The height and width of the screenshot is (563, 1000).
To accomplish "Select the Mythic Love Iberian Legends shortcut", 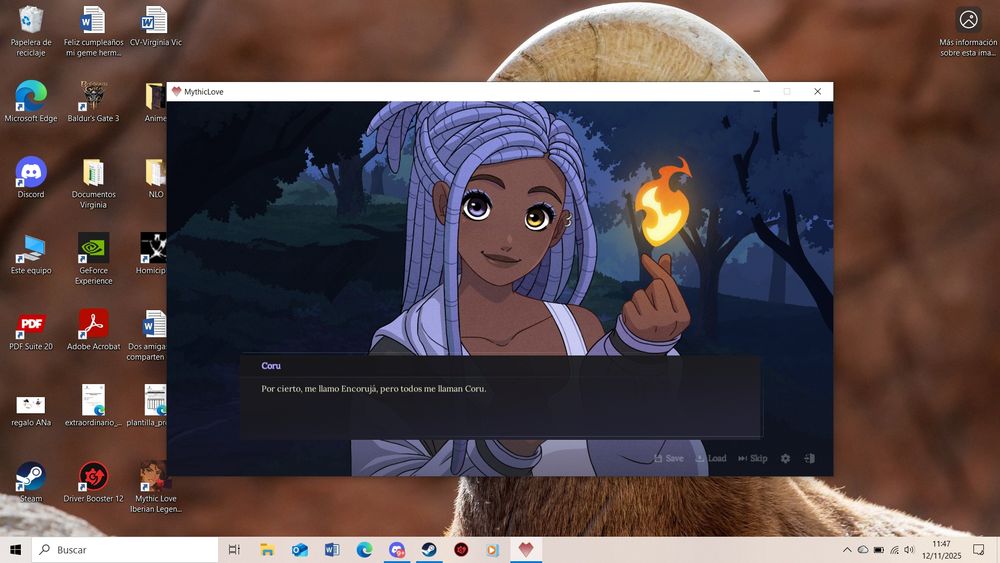I will tap(156, 487).
